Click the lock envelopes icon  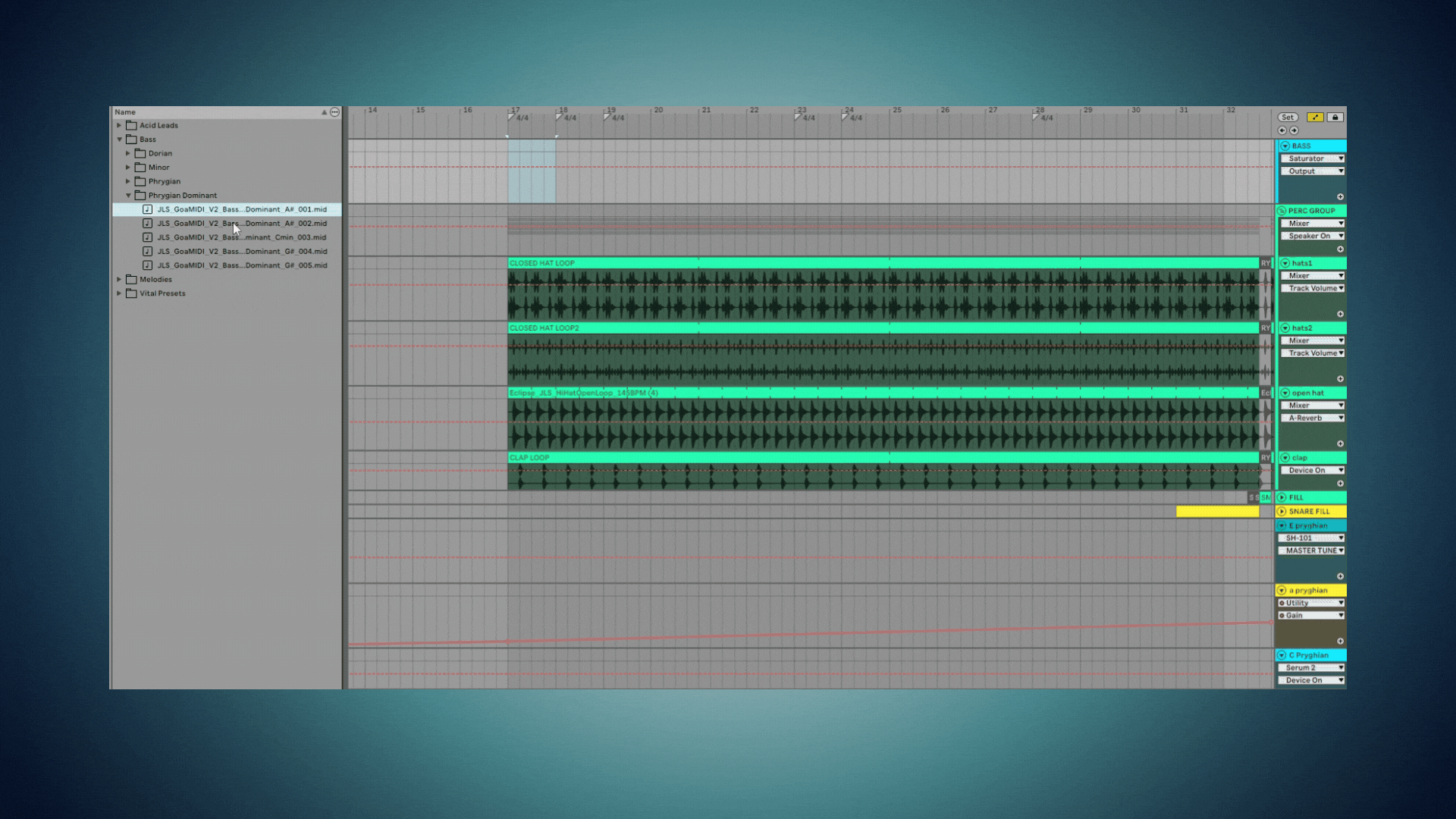[x=1335, y=118]
